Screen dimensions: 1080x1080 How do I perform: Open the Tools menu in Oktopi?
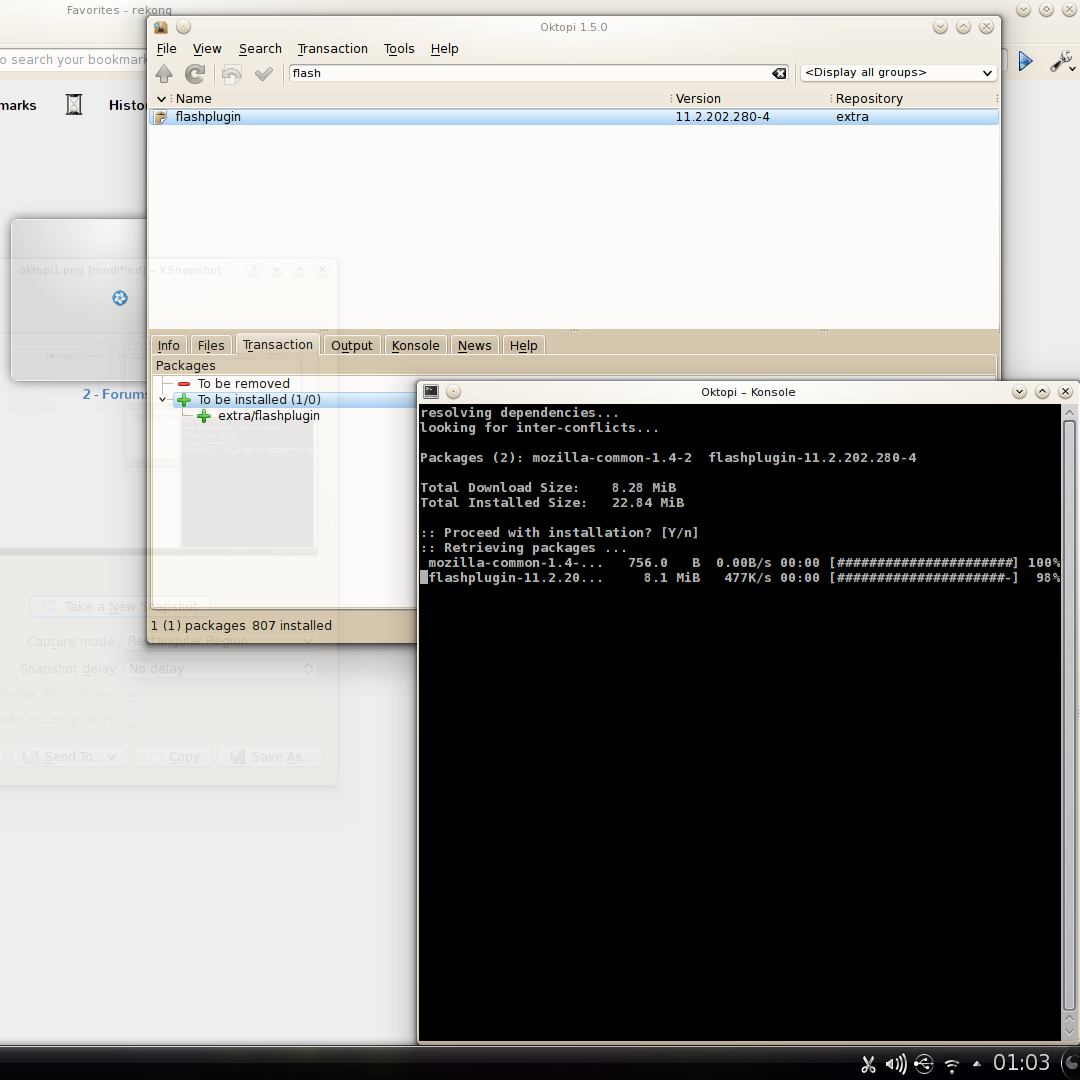399,49
